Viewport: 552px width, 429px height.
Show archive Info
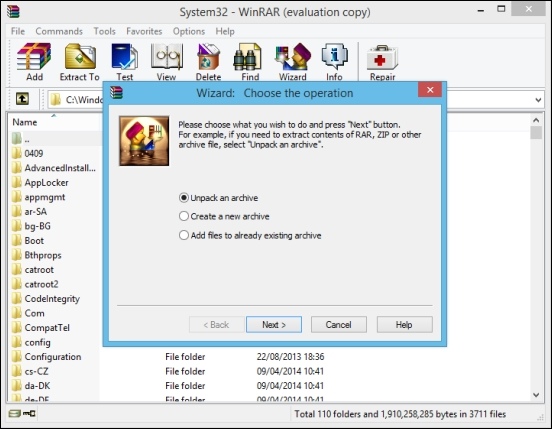pos(334,62)
